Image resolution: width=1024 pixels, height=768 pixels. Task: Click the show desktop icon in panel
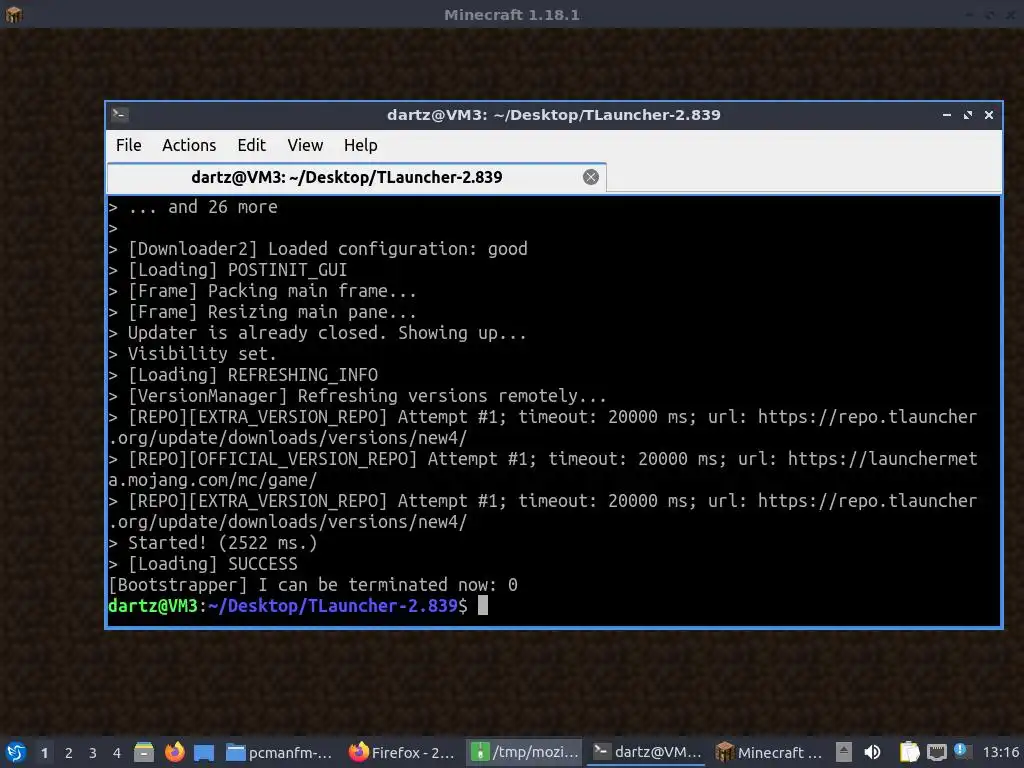204,752
